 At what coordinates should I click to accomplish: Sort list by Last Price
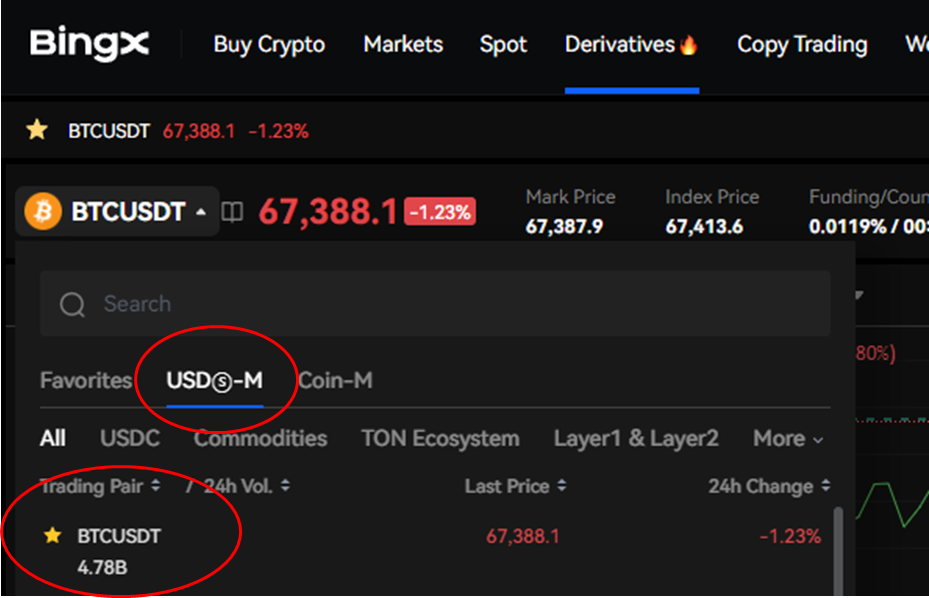[x=515, y=486]
